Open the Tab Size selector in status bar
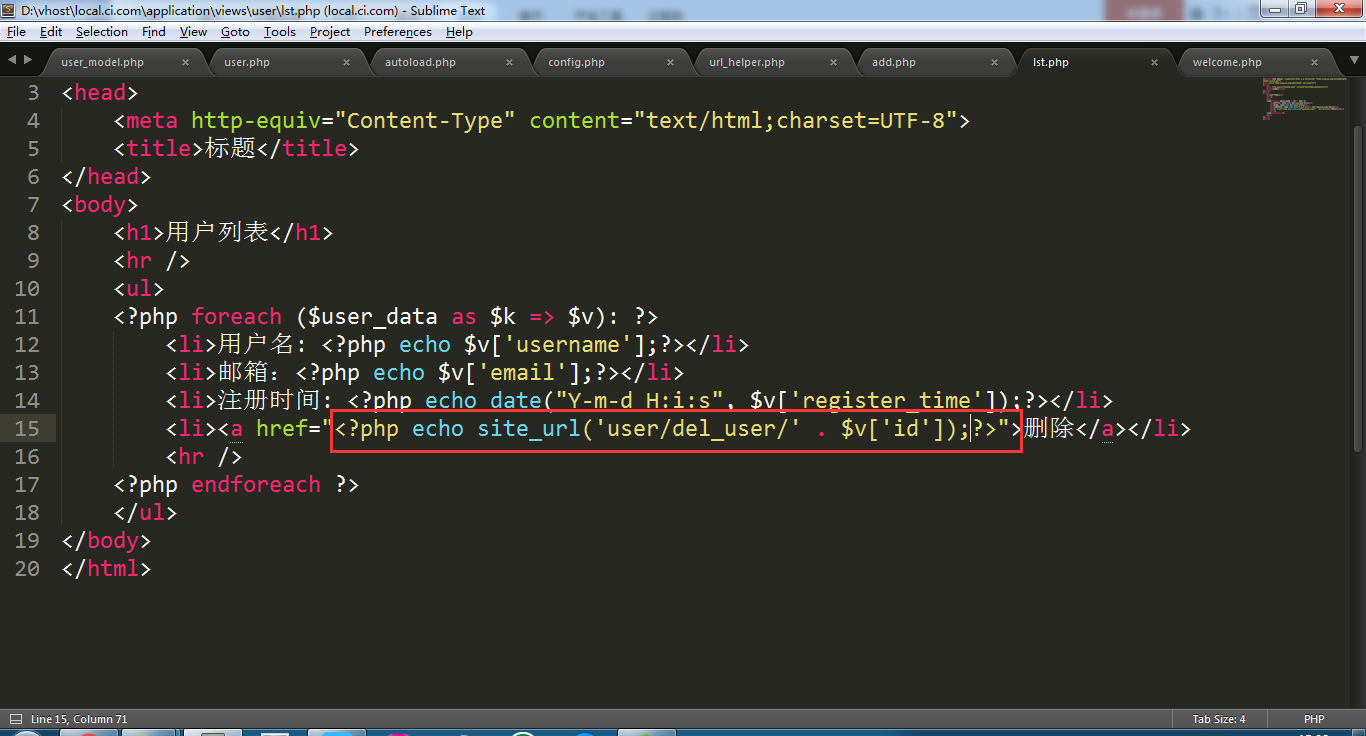Viewport: 1366px width, 736px height. (x=1218, y=719)
